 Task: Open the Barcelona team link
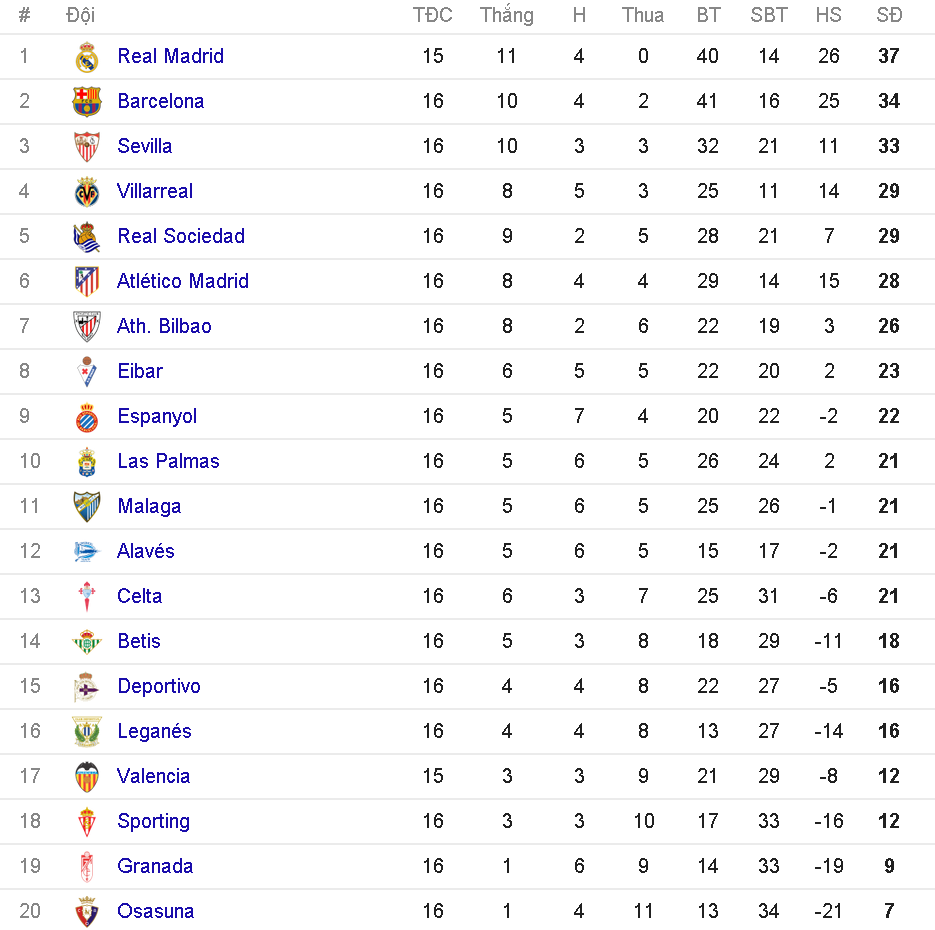click(160, 101)
